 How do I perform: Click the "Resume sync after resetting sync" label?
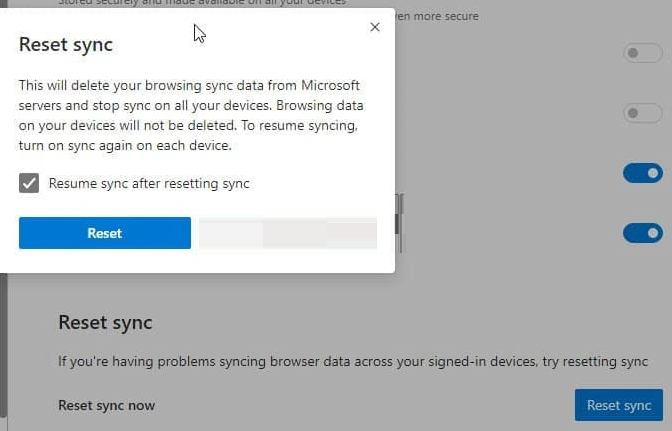149,183
